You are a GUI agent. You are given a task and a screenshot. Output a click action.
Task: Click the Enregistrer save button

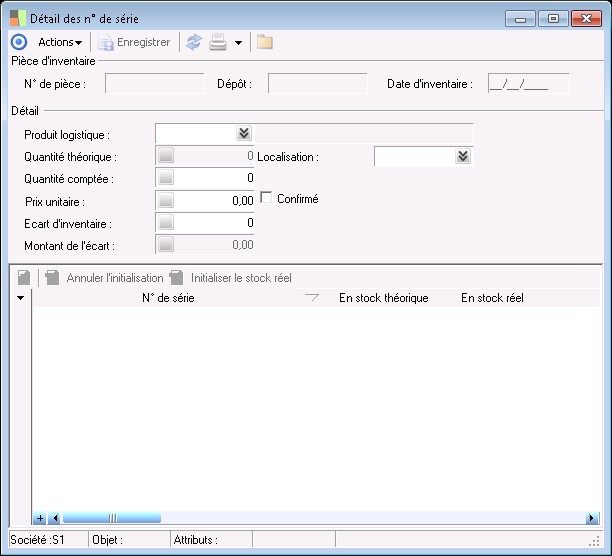click(x=134, y=42)
